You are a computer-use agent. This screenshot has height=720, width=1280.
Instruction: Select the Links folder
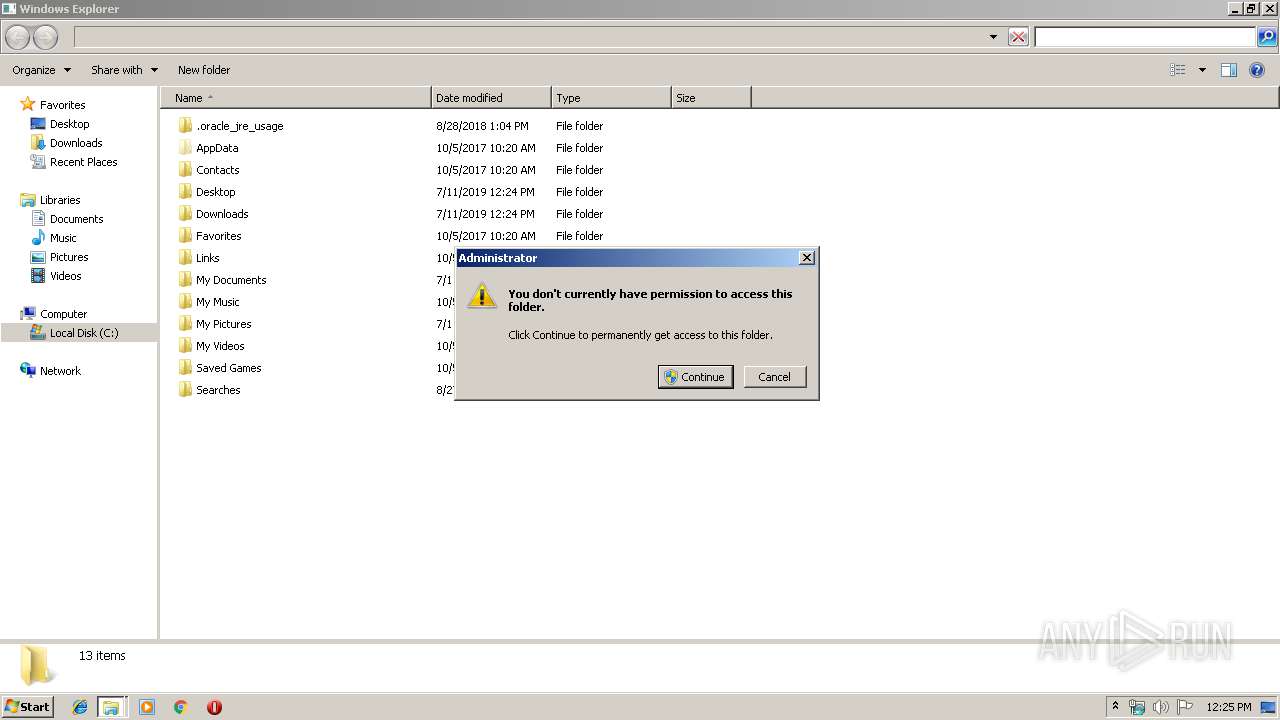click(x=207, y=258)
